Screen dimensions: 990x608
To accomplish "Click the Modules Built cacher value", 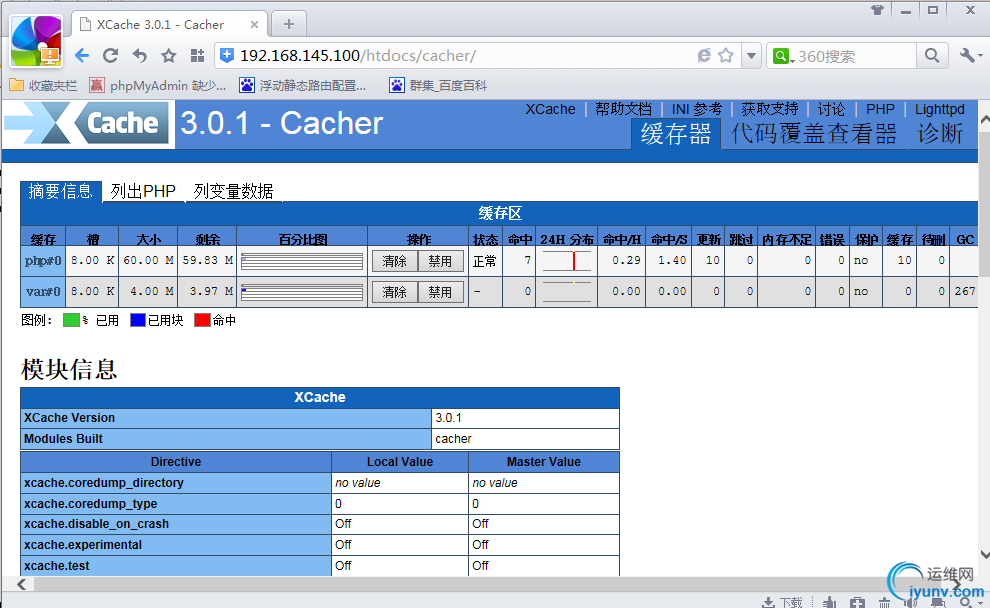I will (525, 439).
